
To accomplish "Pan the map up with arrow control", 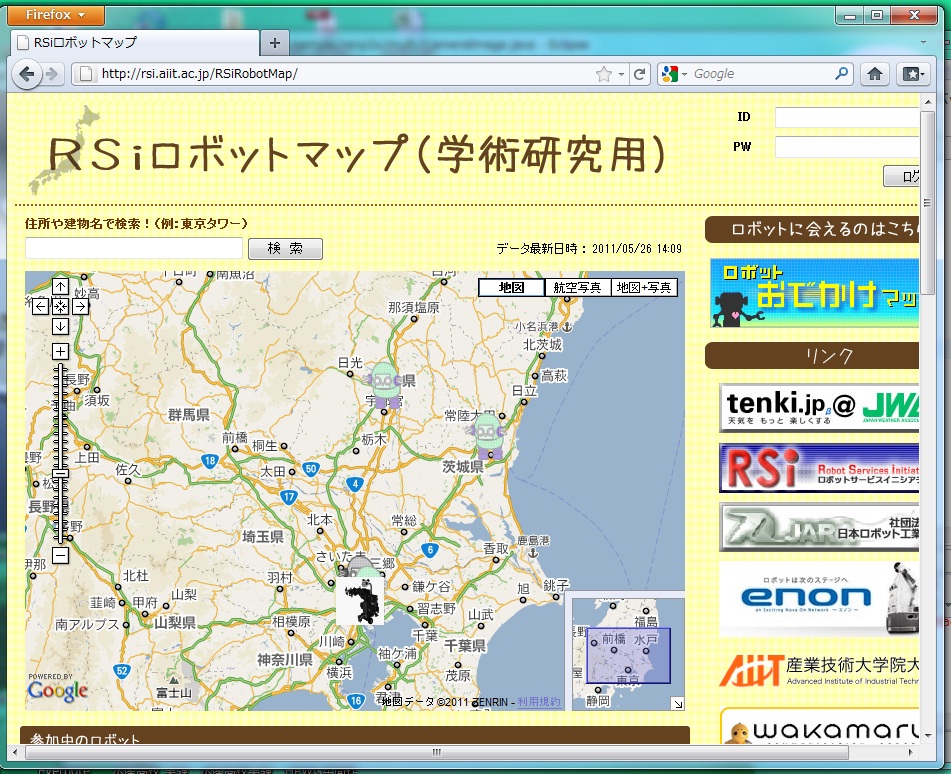I will 60,287.
